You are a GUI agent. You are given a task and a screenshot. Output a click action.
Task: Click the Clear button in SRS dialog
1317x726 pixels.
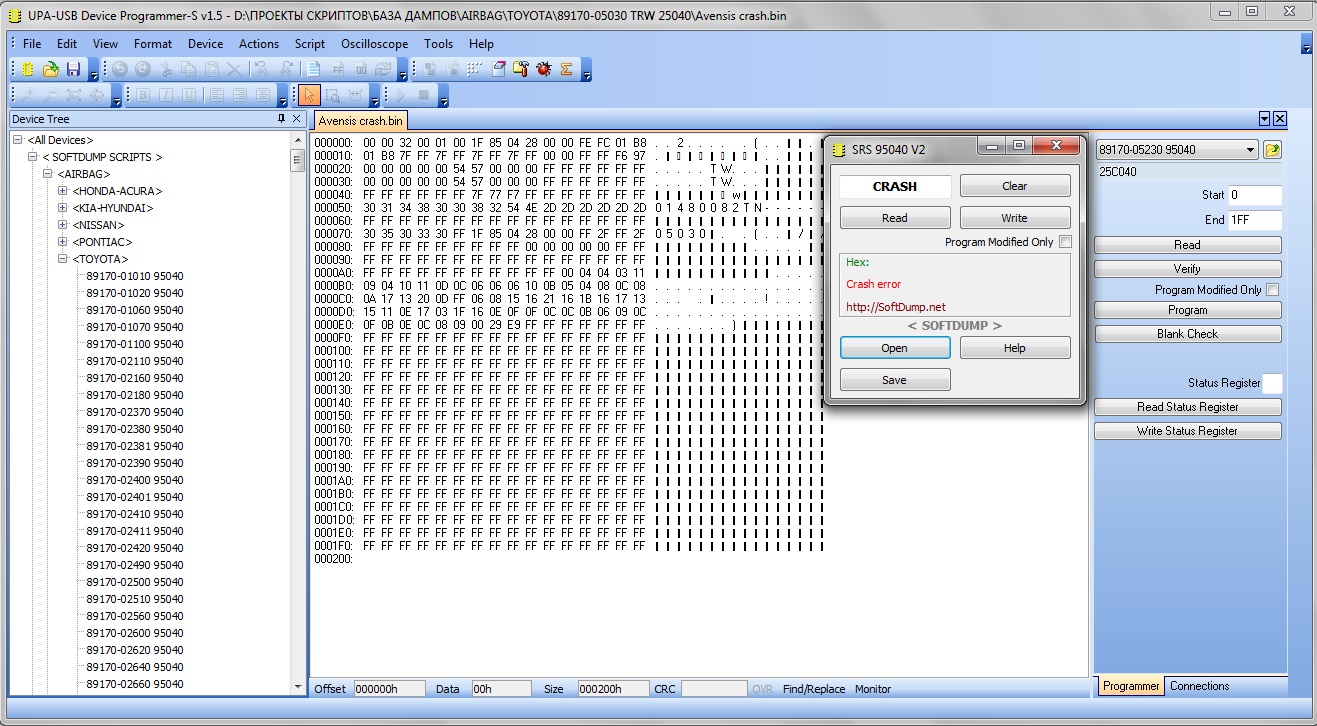pos(1015,186)
